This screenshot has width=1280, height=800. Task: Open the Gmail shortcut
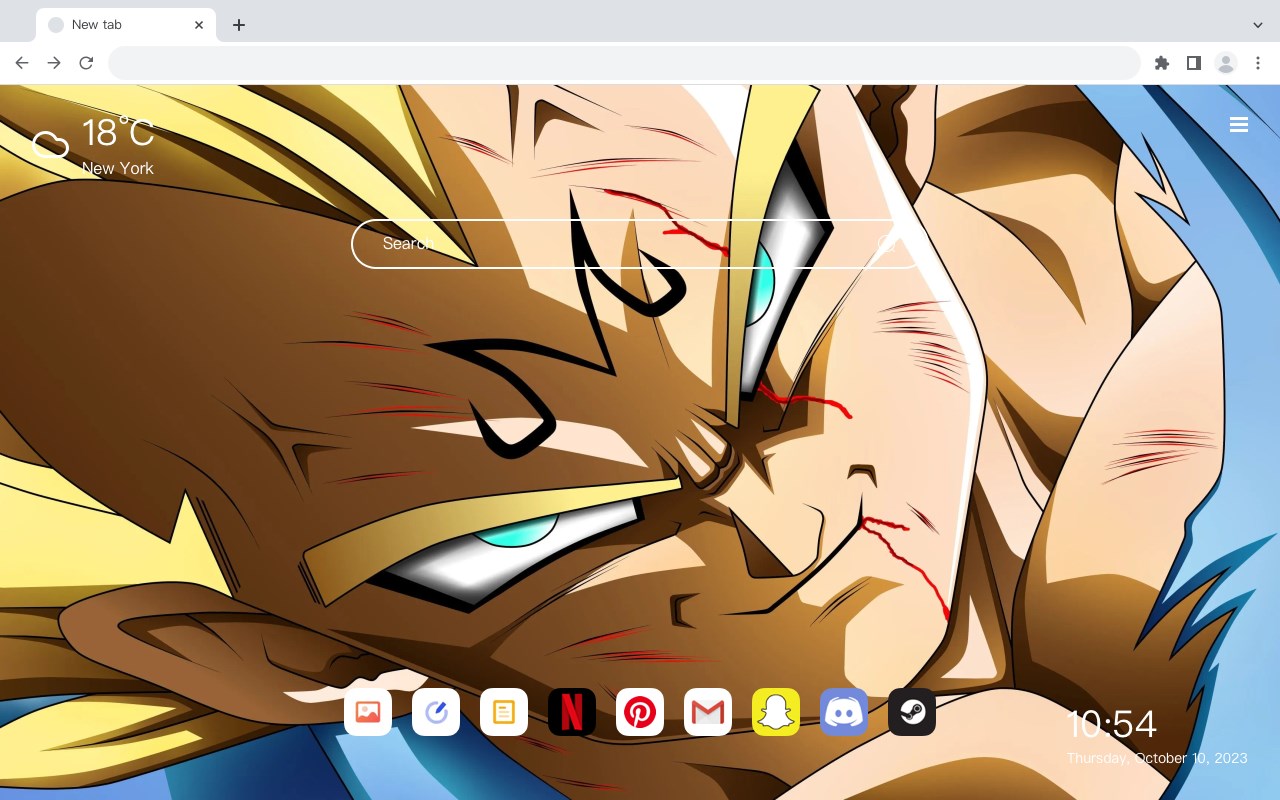[708, 712]
